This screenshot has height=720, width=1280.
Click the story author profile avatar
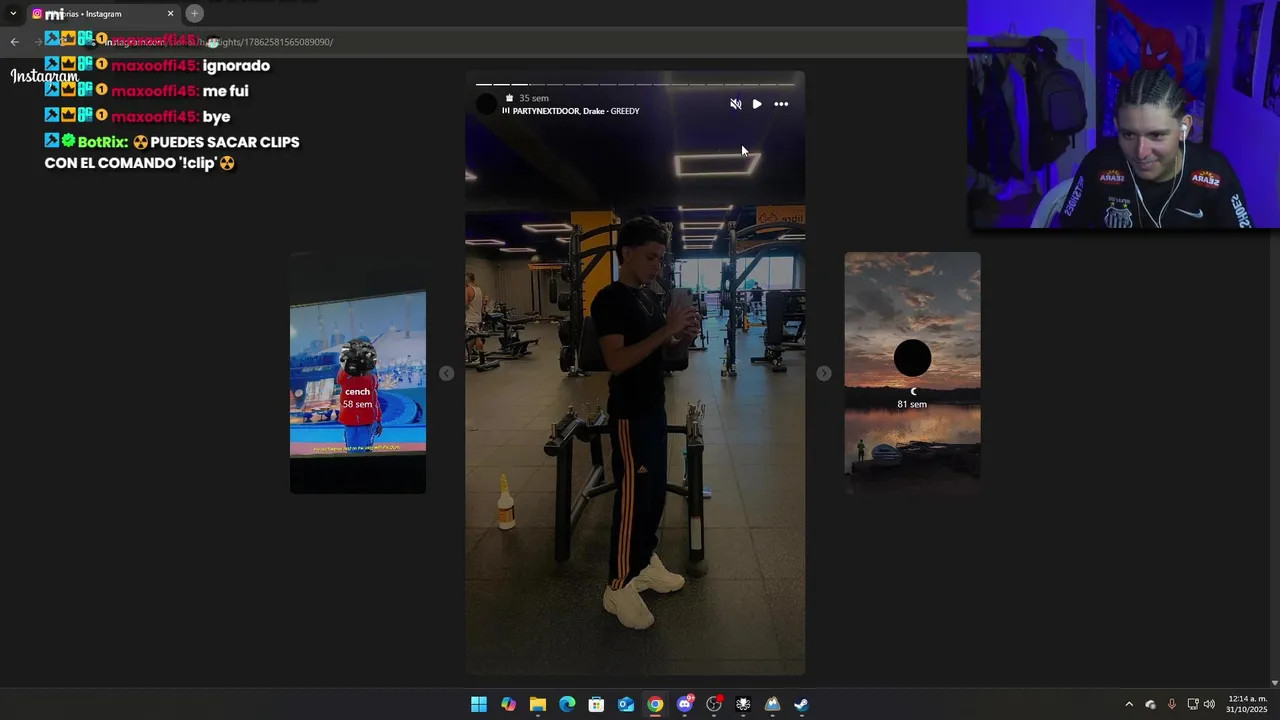tap(487, 104)
